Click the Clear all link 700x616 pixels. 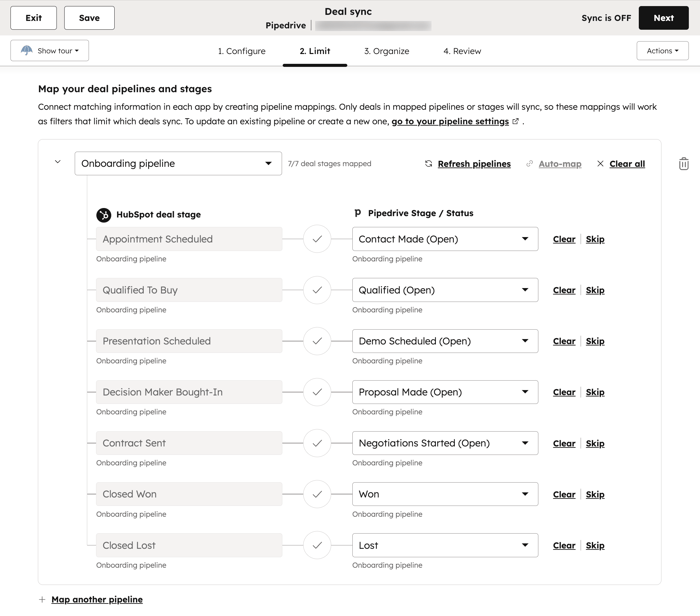627,164
